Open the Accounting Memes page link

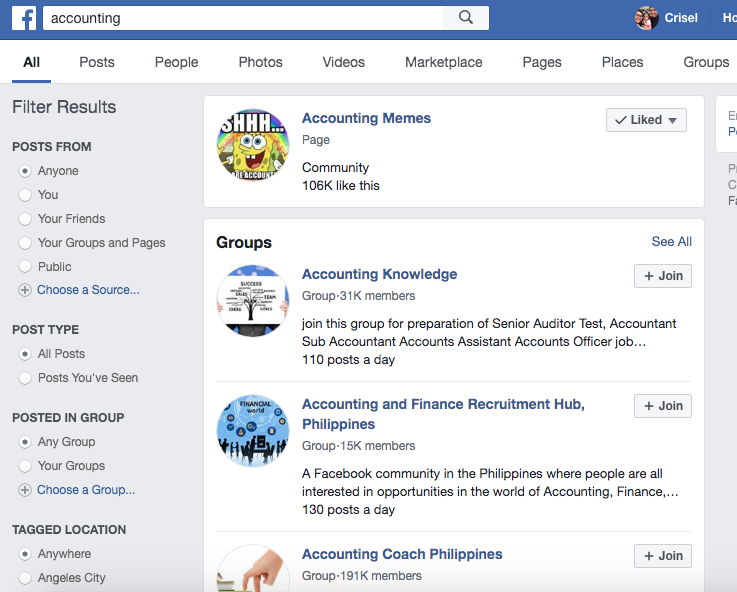coord(366,118)
